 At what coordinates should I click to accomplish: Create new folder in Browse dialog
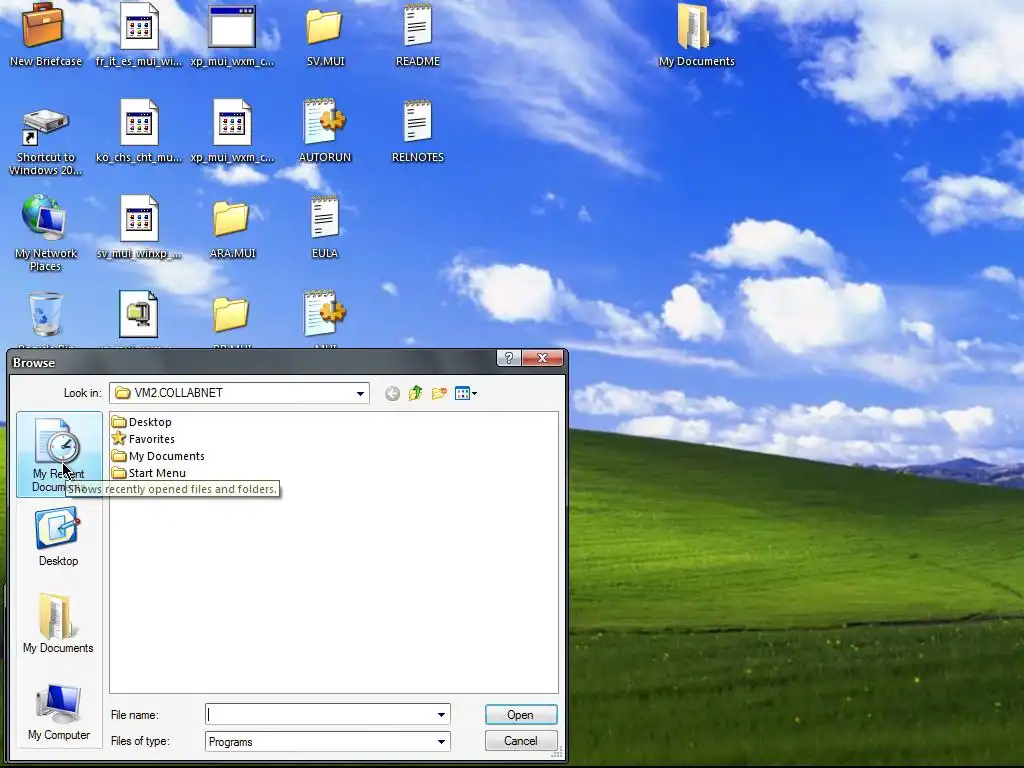(439, 393)
